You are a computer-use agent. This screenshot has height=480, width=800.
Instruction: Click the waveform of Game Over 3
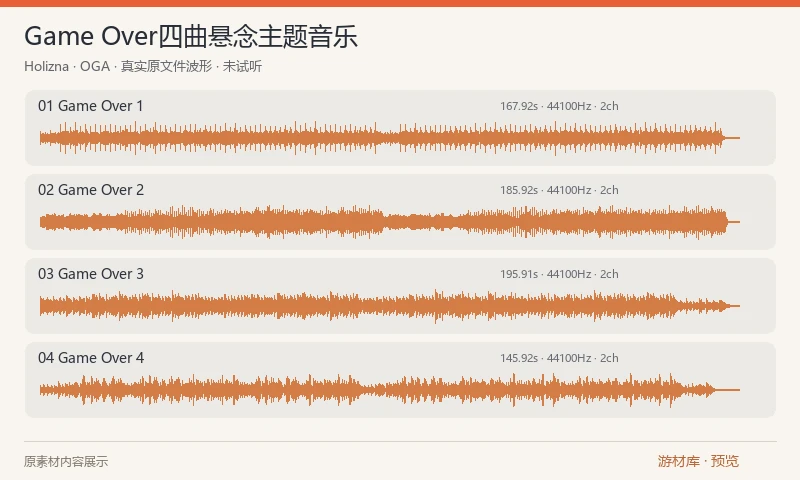click(390, 306)
